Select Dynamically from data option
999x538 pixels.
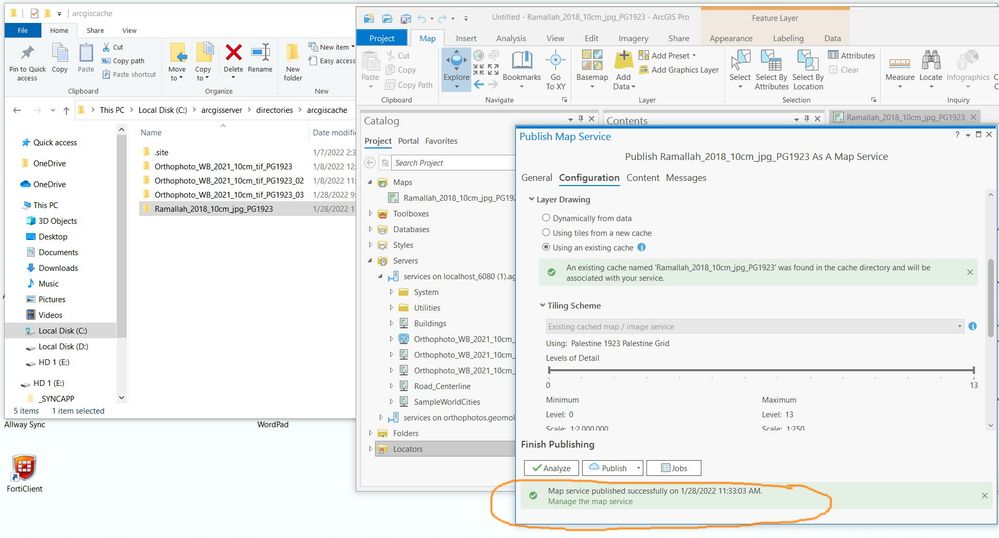coord(546,218)
